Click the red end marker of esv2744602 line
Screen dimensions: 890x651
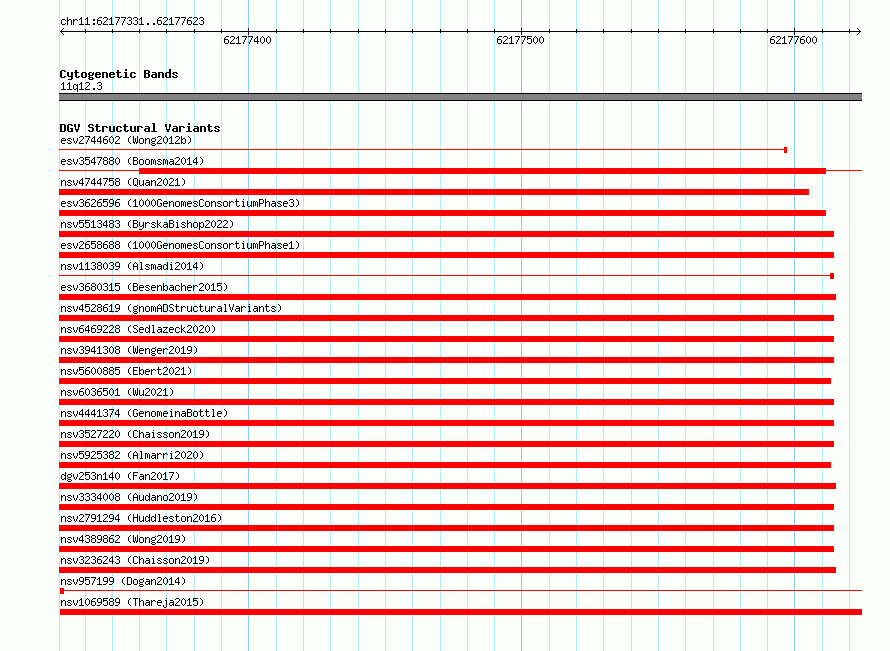pyautogui.click(x=785, y=150)
